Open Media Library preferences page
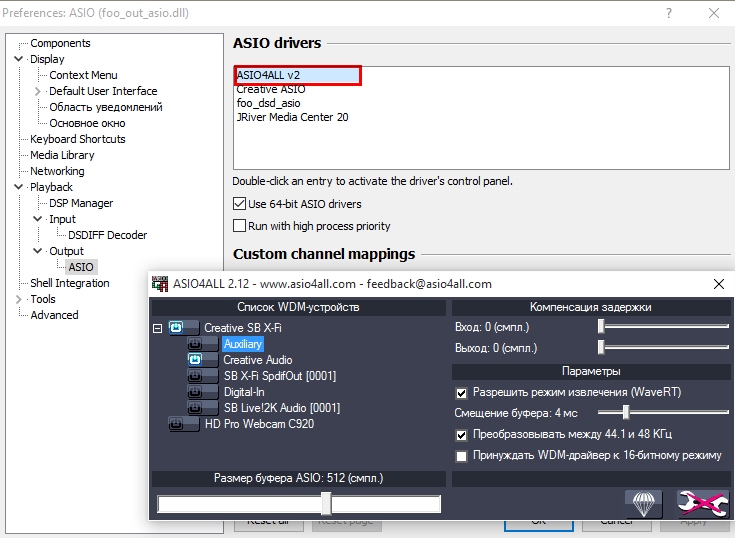 click(62, 155)
